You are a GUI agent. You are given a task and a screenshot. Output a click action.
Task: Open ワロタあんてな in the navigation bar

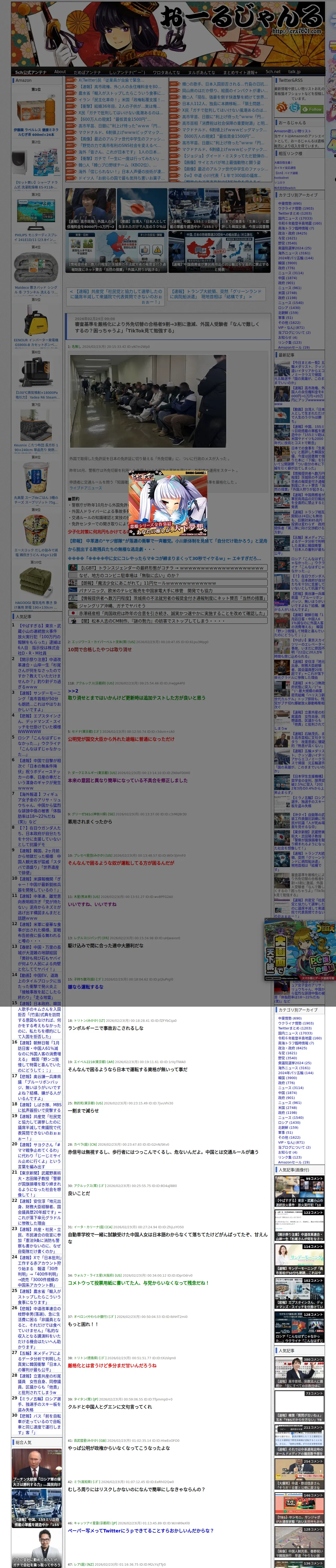pos(166,72)
